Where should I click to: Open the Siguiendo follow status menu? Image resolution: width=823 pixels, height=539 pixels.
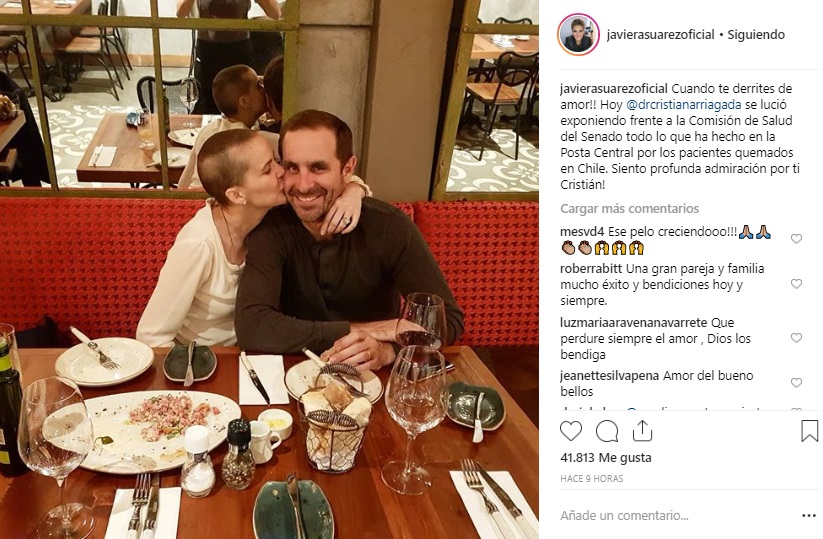point(756,35)
